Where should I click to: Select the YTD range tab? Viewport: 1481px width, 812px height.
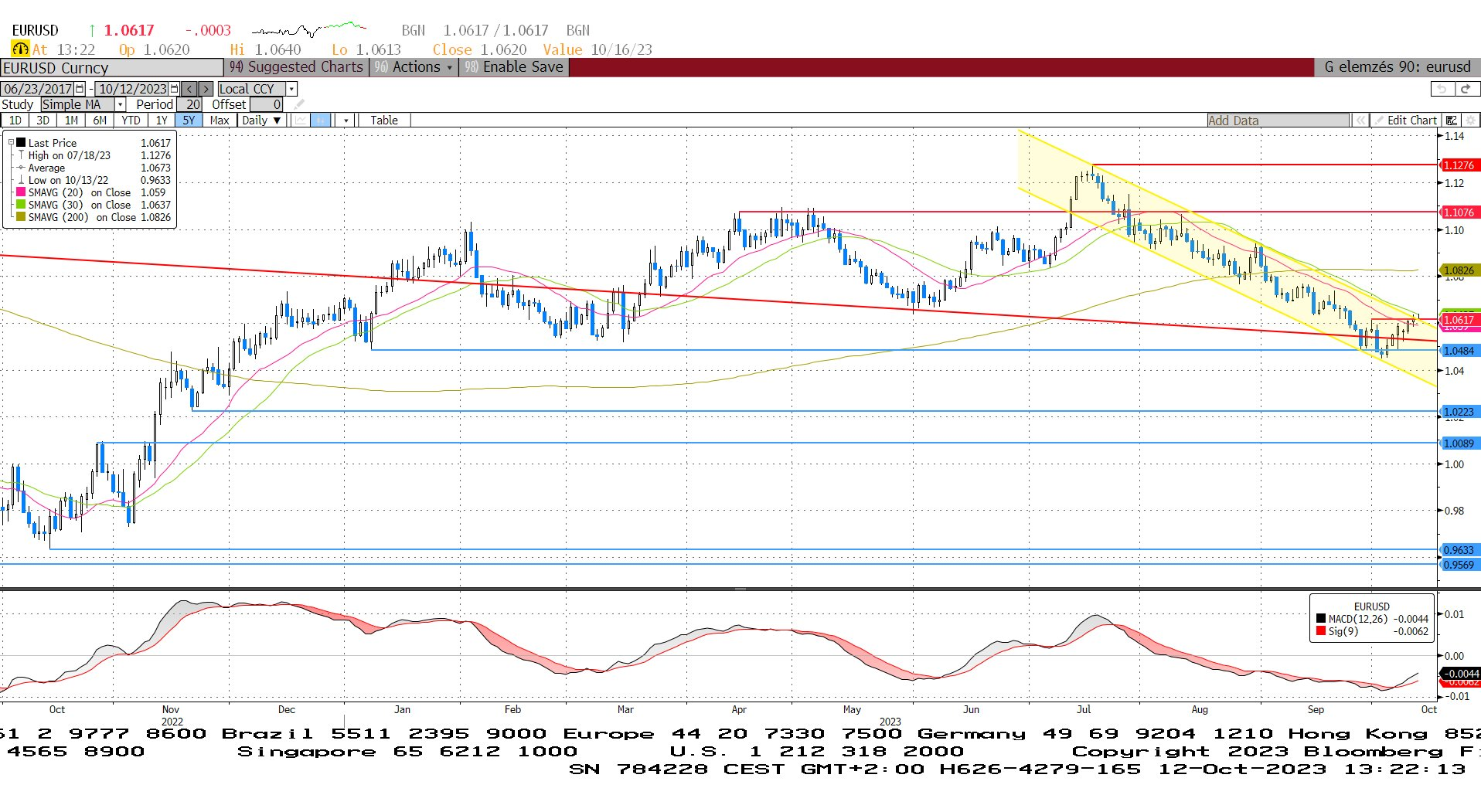[131, 121]
